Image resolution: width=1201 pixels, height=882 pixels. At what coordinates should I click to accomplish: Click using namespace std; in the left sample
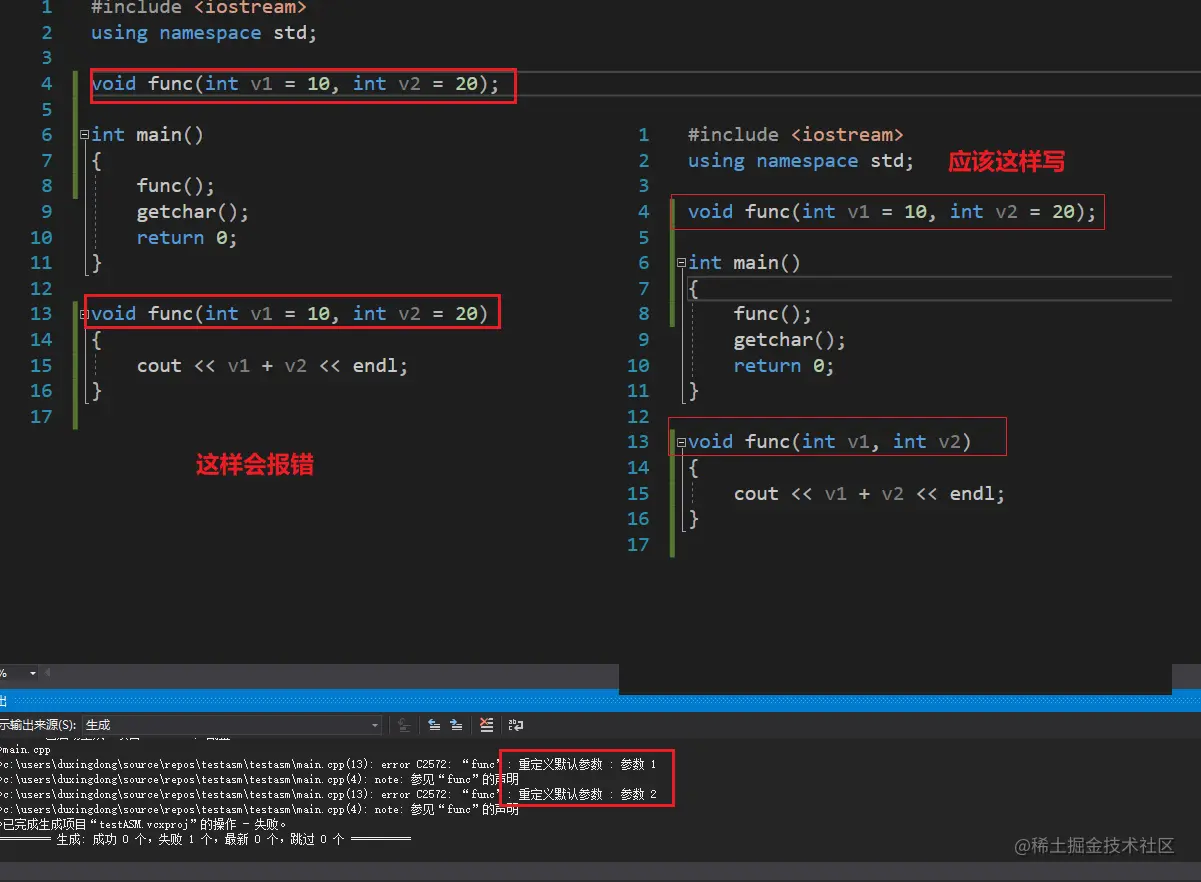coord(204,33)
